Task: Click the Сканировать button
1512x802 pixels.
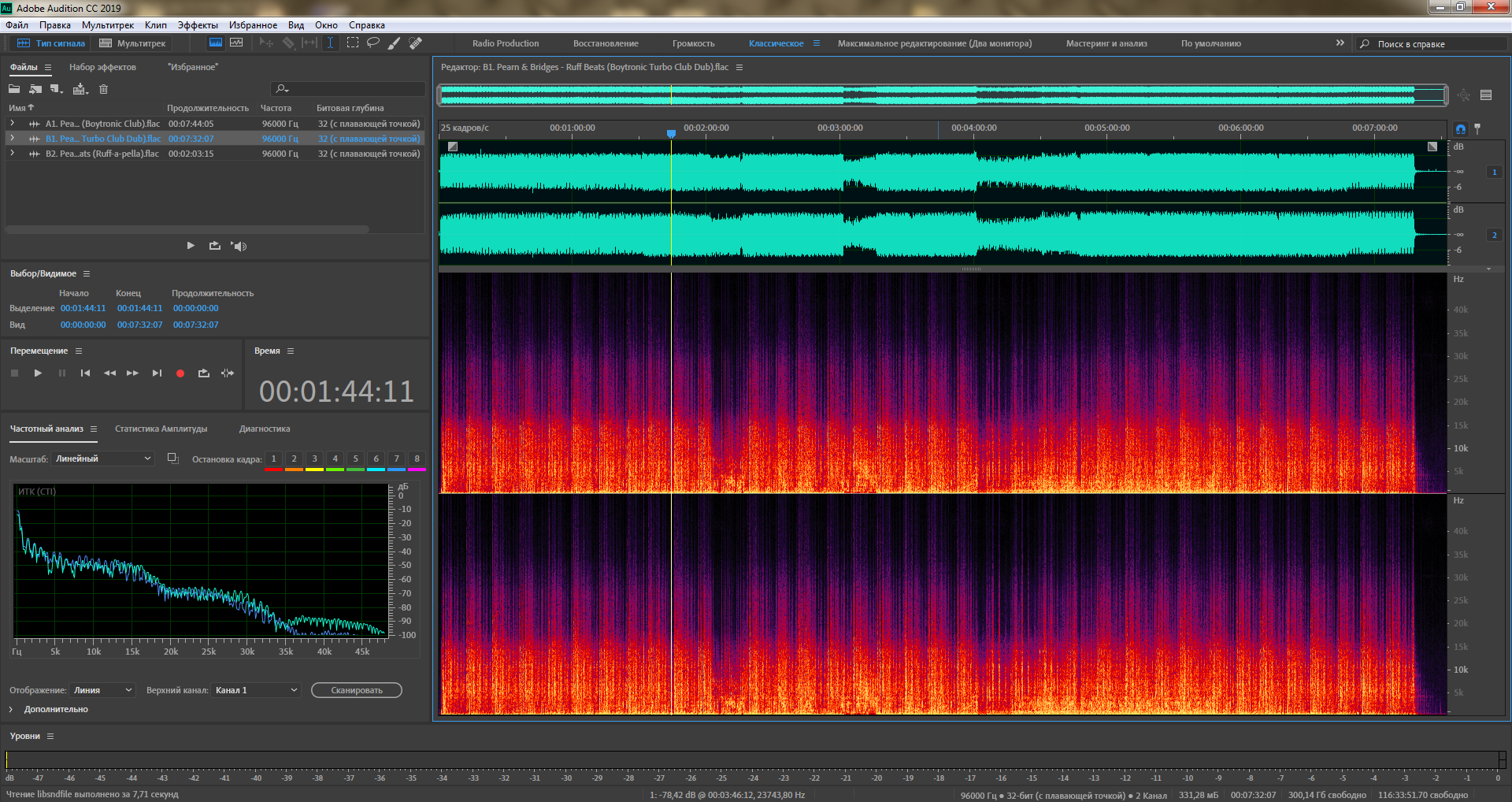Action: [x=356, y=690]
